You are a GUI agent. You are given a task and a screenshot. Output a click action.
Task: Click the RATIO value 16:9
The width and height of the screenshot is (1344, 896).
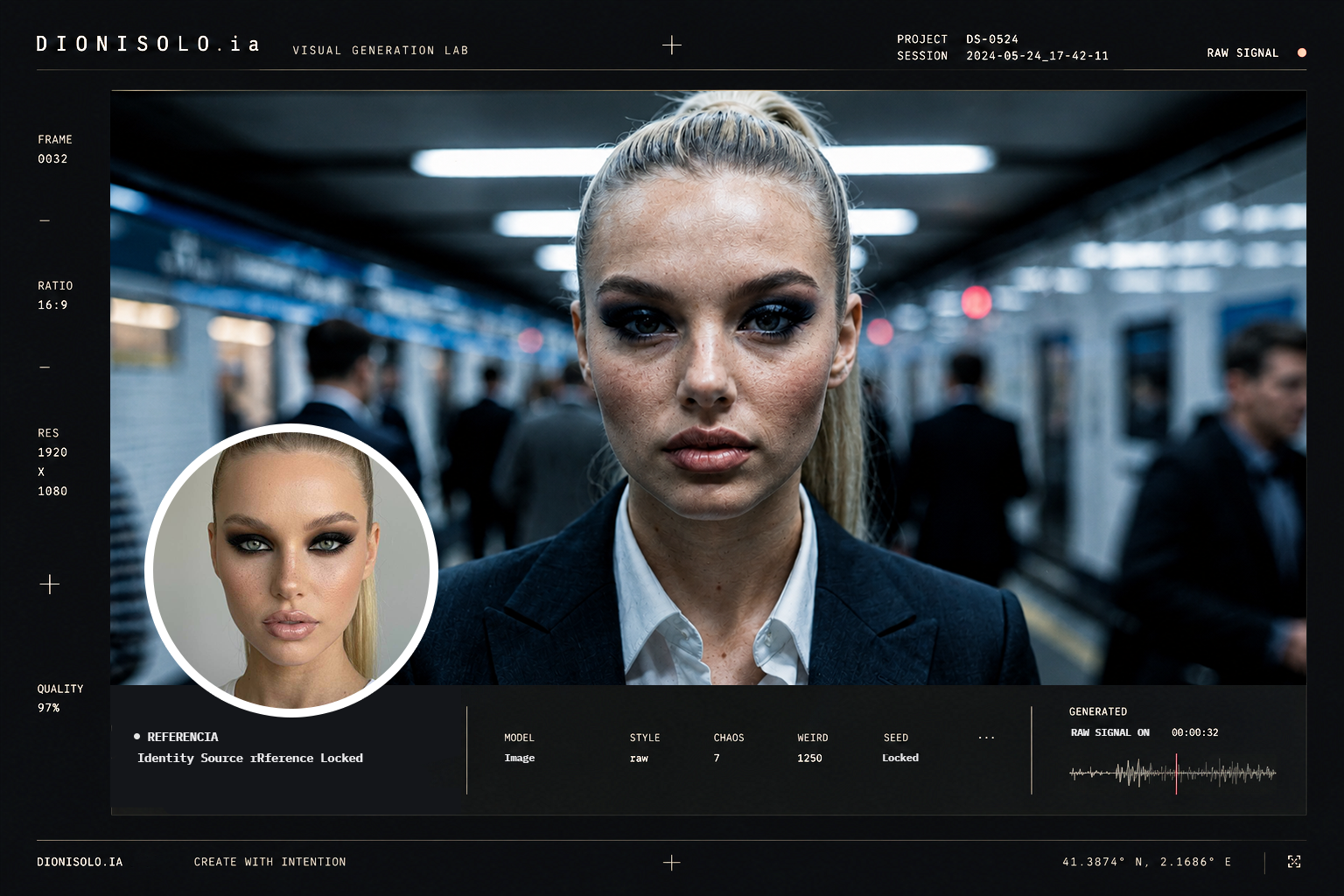point(52,305)
